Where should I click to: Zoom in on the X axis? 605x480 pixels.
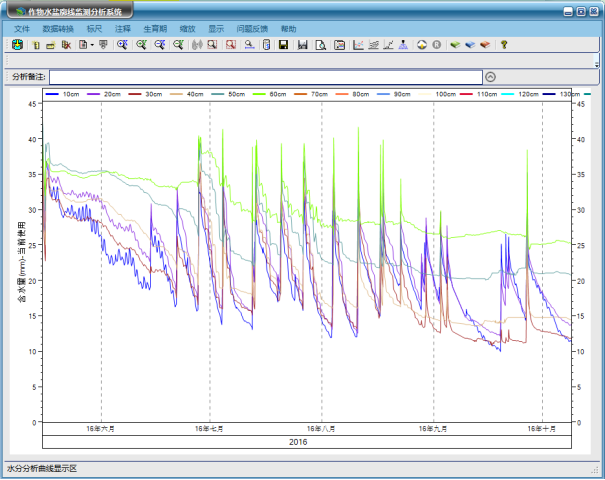click(122, 45)
